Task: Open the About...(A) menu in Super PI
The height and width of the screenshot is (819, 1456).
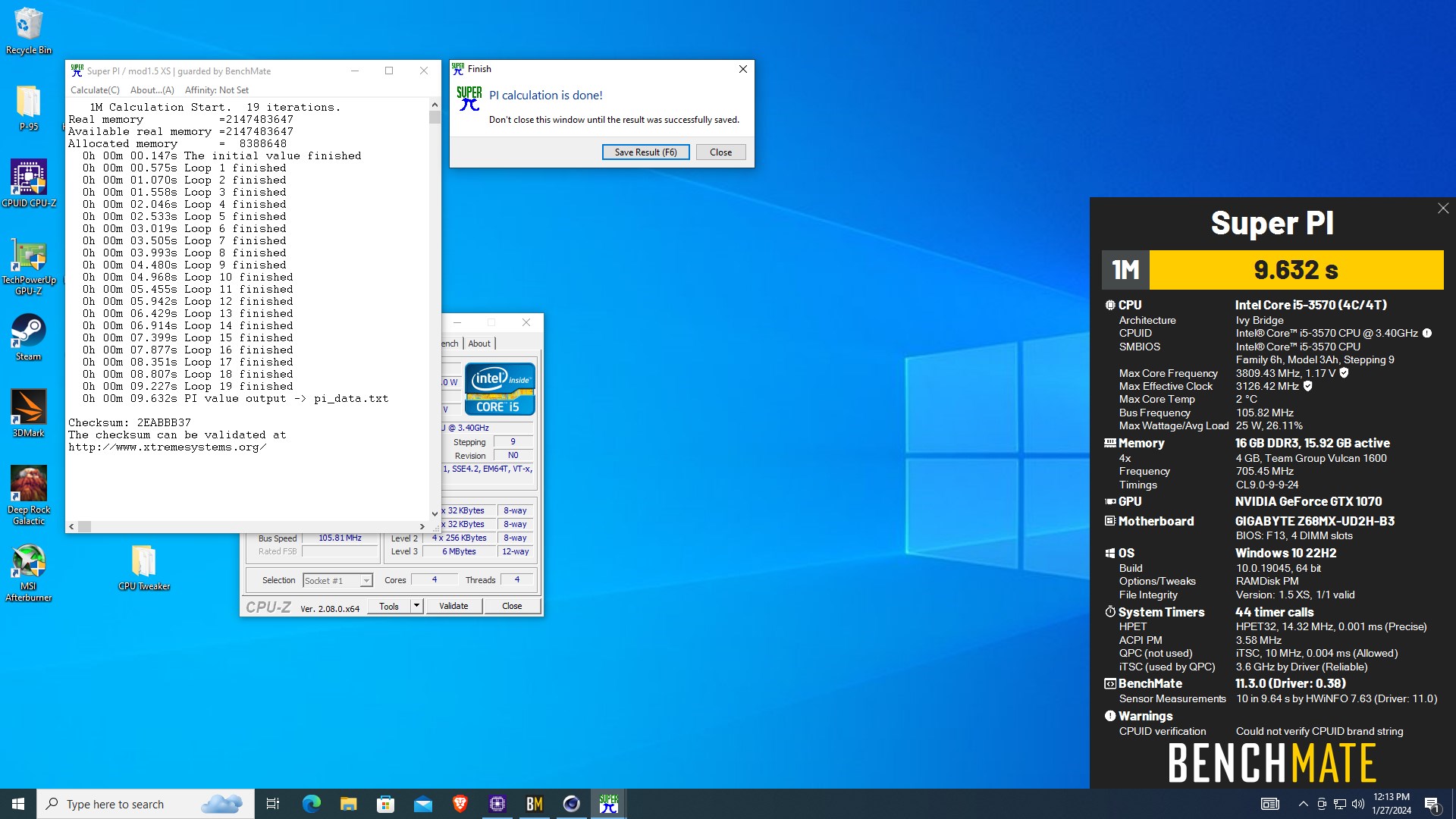Action: pyautogui.click(x=152, y=89)
